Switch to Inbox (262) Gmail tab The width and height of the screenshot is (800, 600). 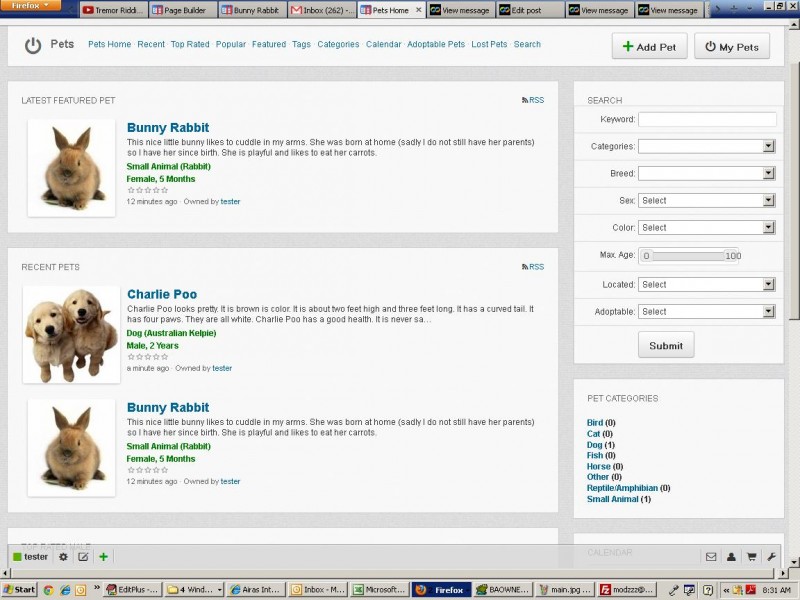tap(322, 10)
